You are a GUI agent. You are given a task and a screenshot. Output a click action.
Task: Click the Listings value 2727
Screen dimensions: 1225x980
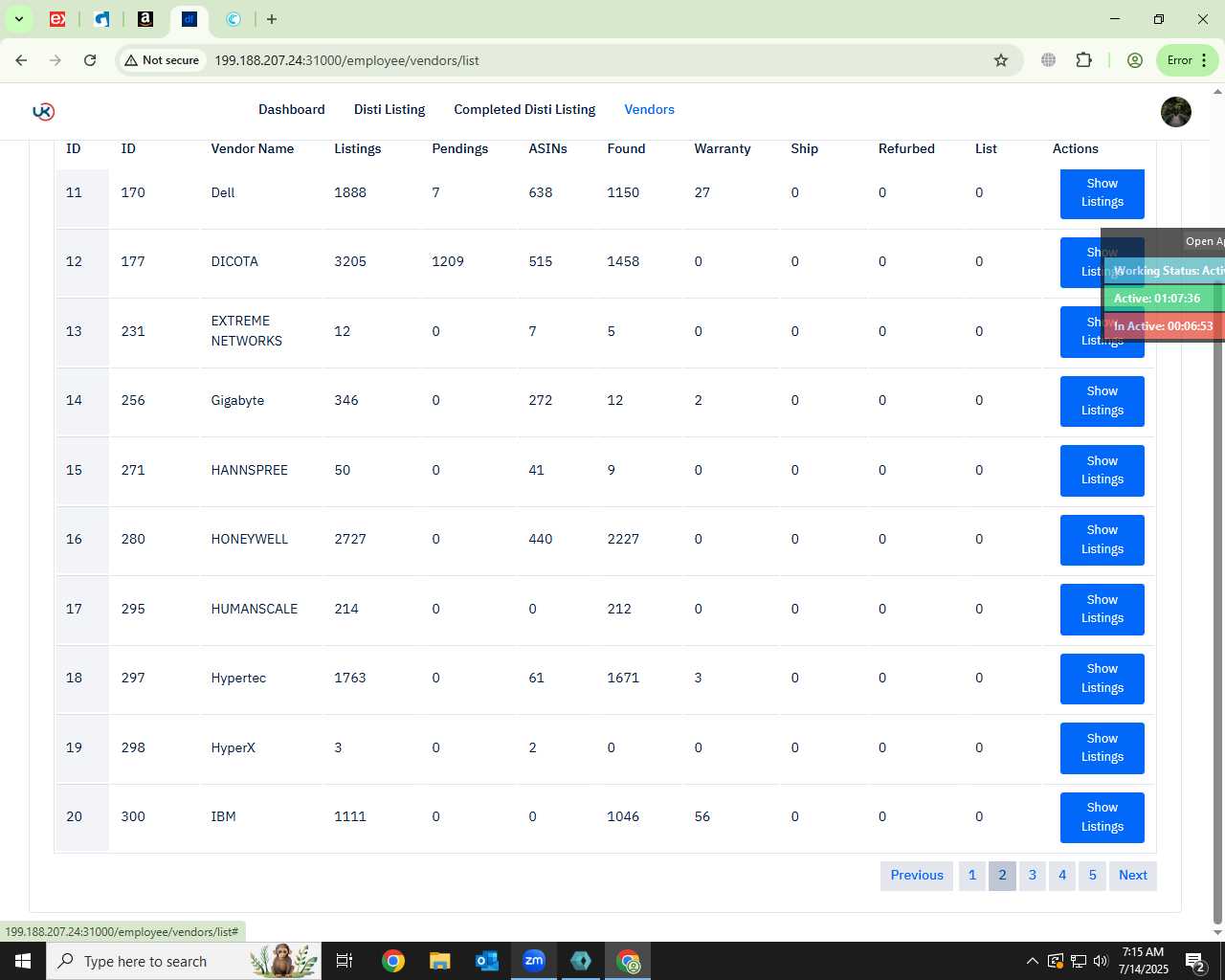(350, 539)
